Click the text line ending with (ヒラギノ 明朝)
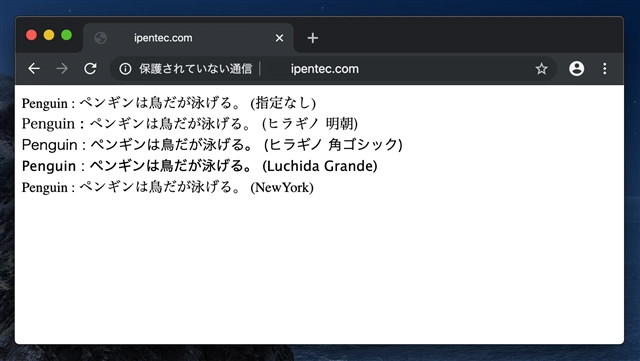The image size is (640, 361). [190, 124]
